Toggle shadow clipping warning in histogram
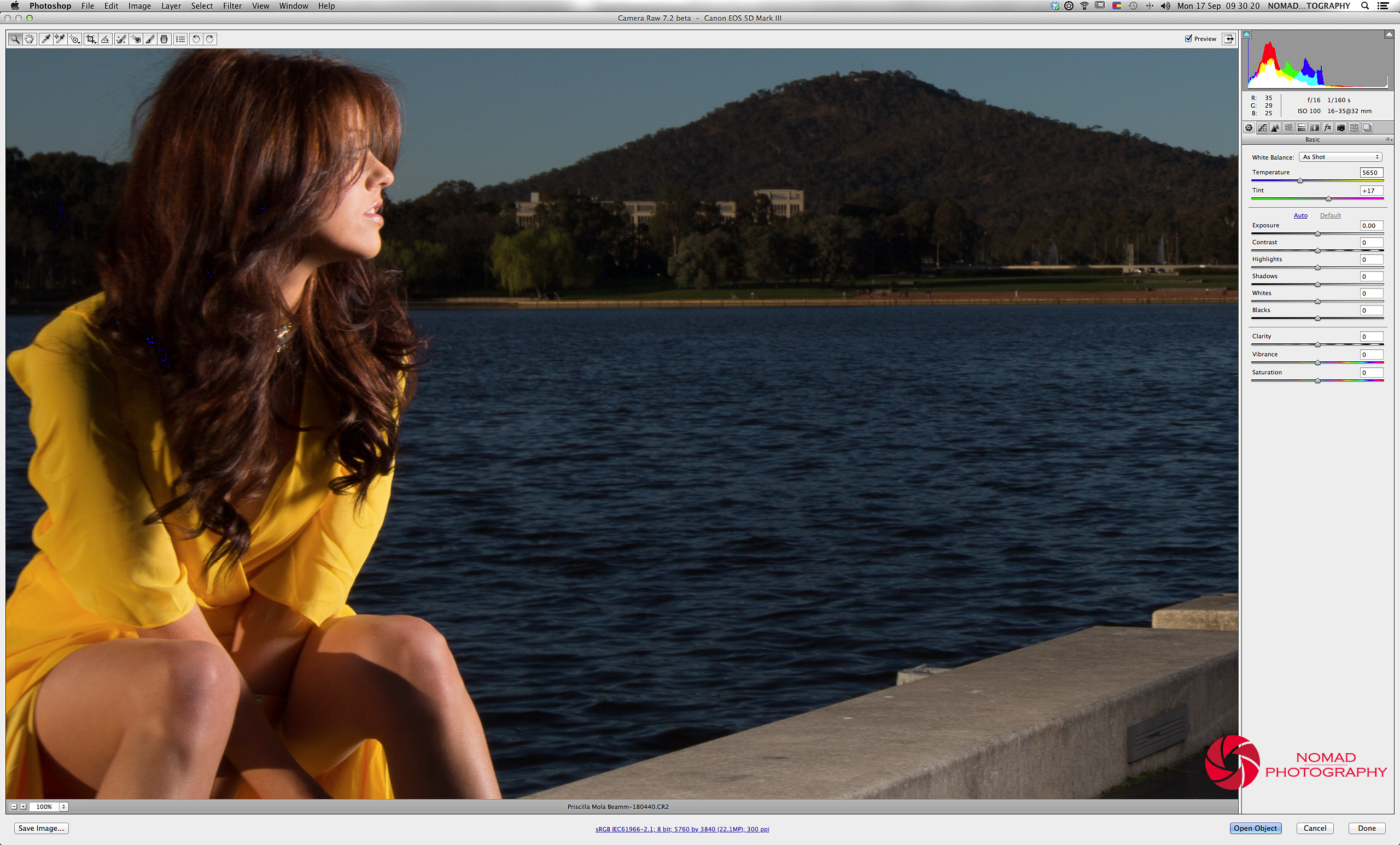 tap(1246, 34)
